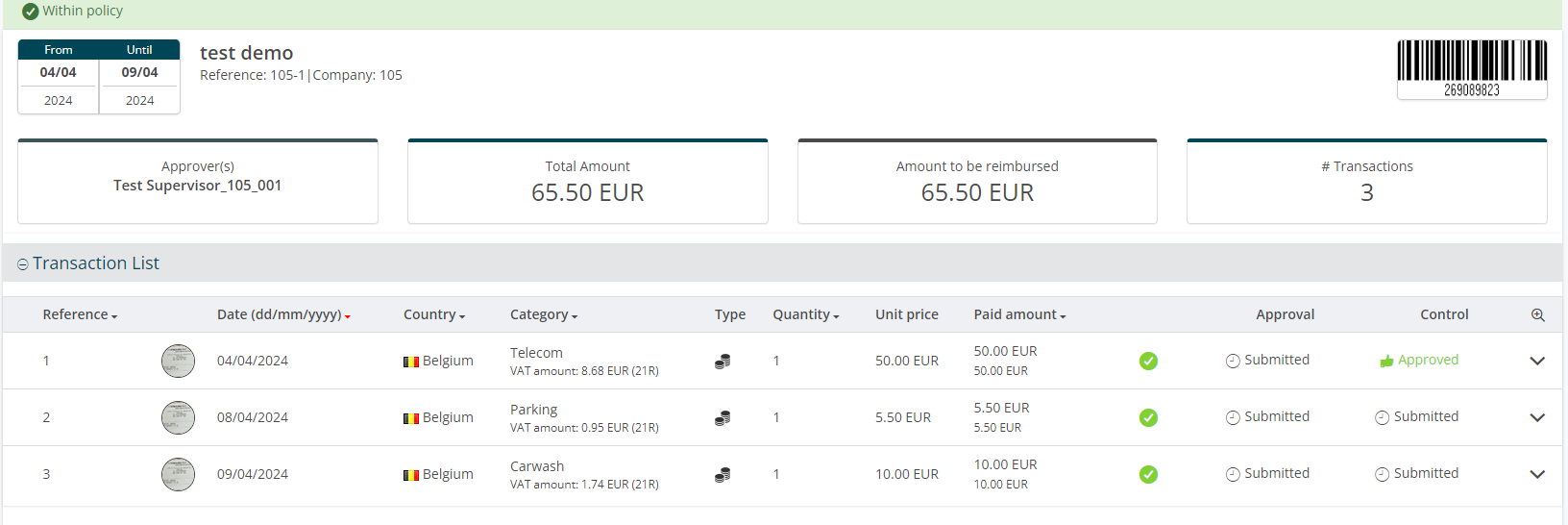Click the receipt thumbnail for transaction 1

[178, 361]
